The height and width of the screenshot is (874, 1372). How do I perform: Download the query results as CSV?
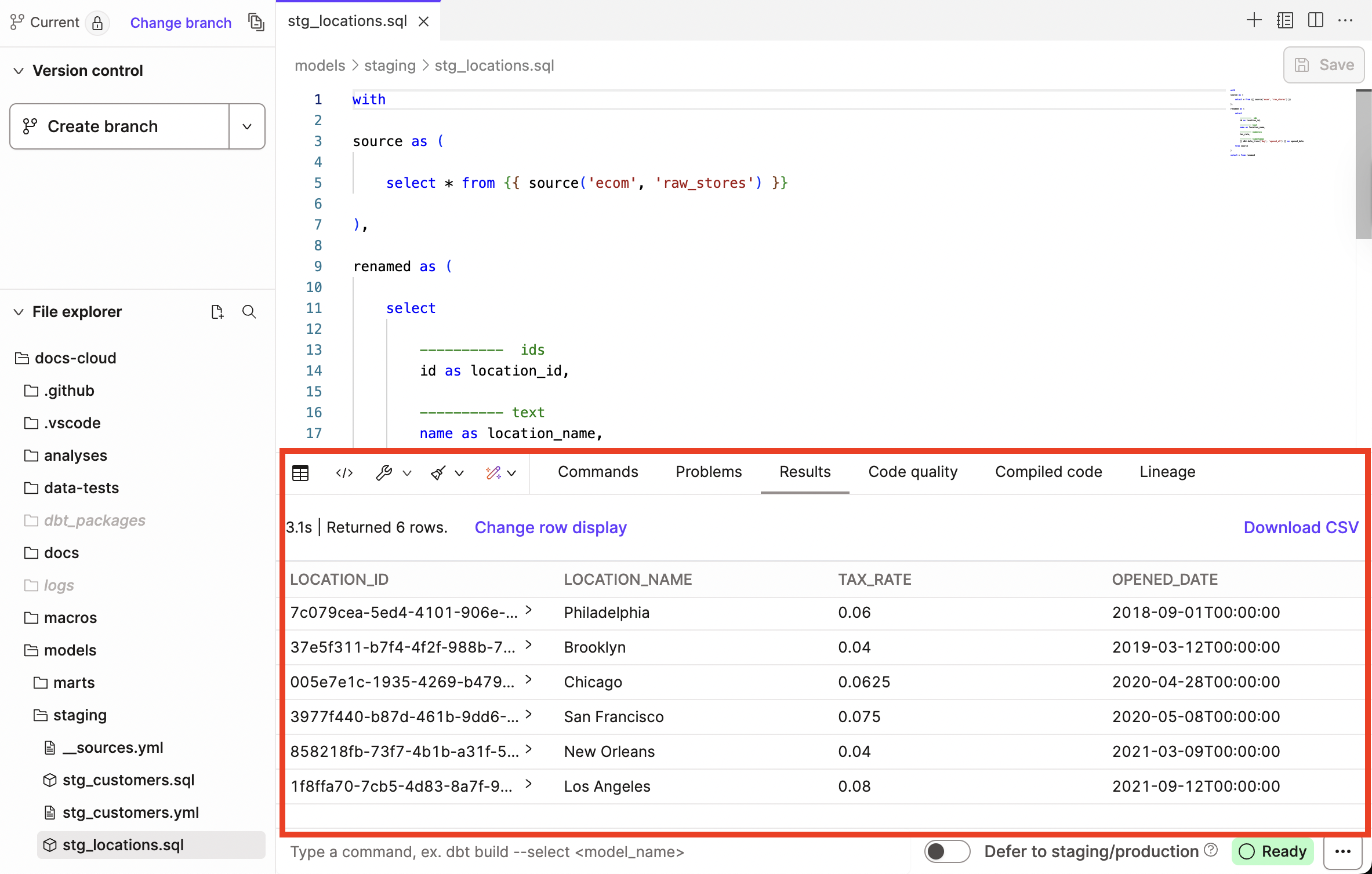(x=1301, y=527)
